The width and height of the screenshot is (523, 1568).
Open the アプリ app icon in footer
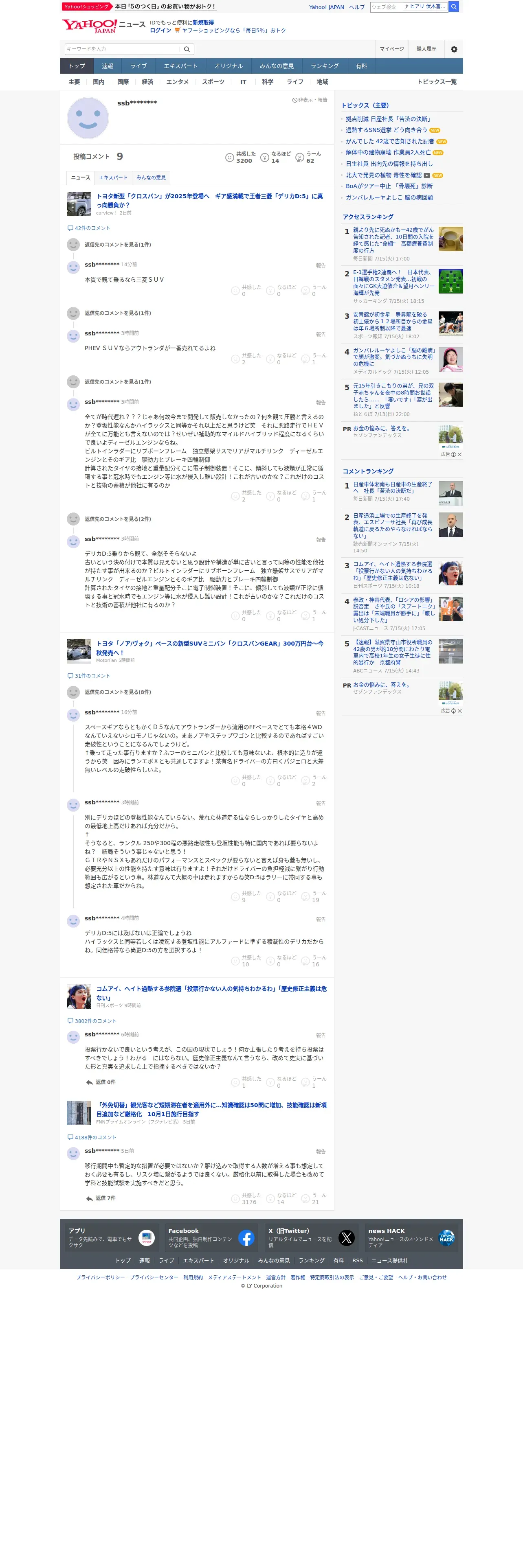tap(146, 1238)
